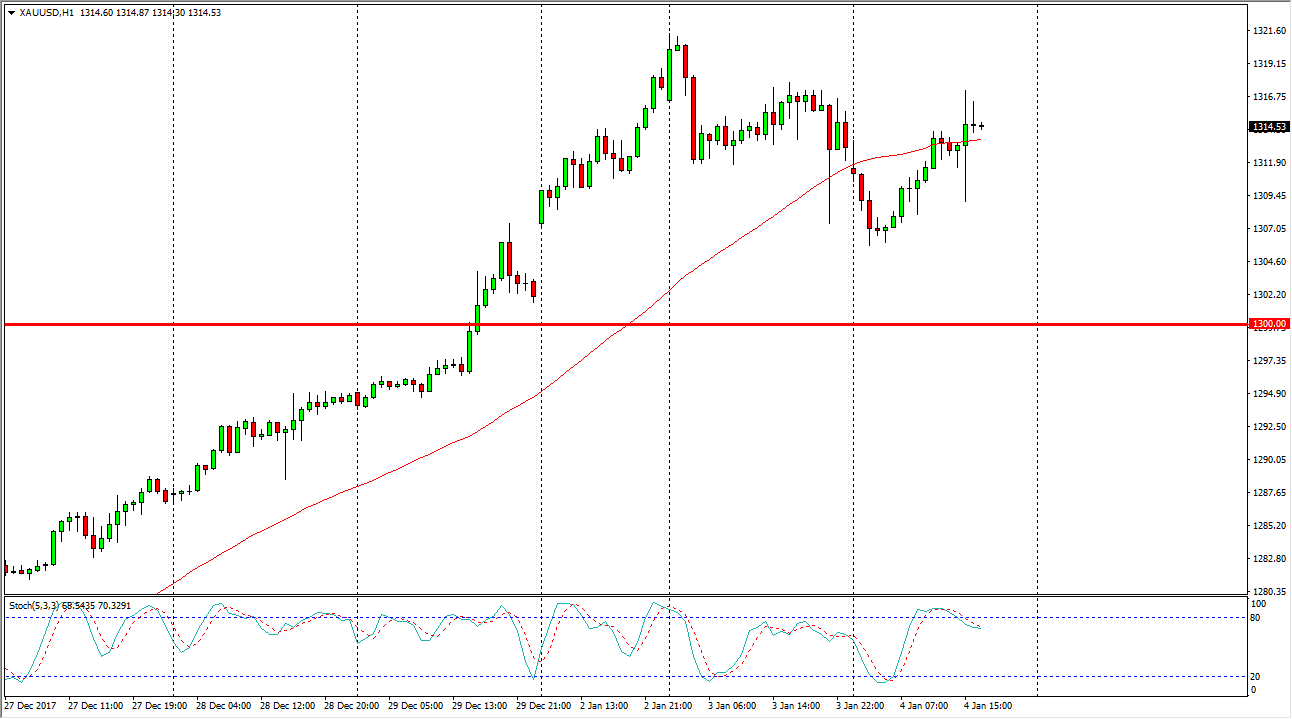Click the 1280.35 label on price scale
This screenshot has height=719, width=1292.
(x=1268, y=592)
